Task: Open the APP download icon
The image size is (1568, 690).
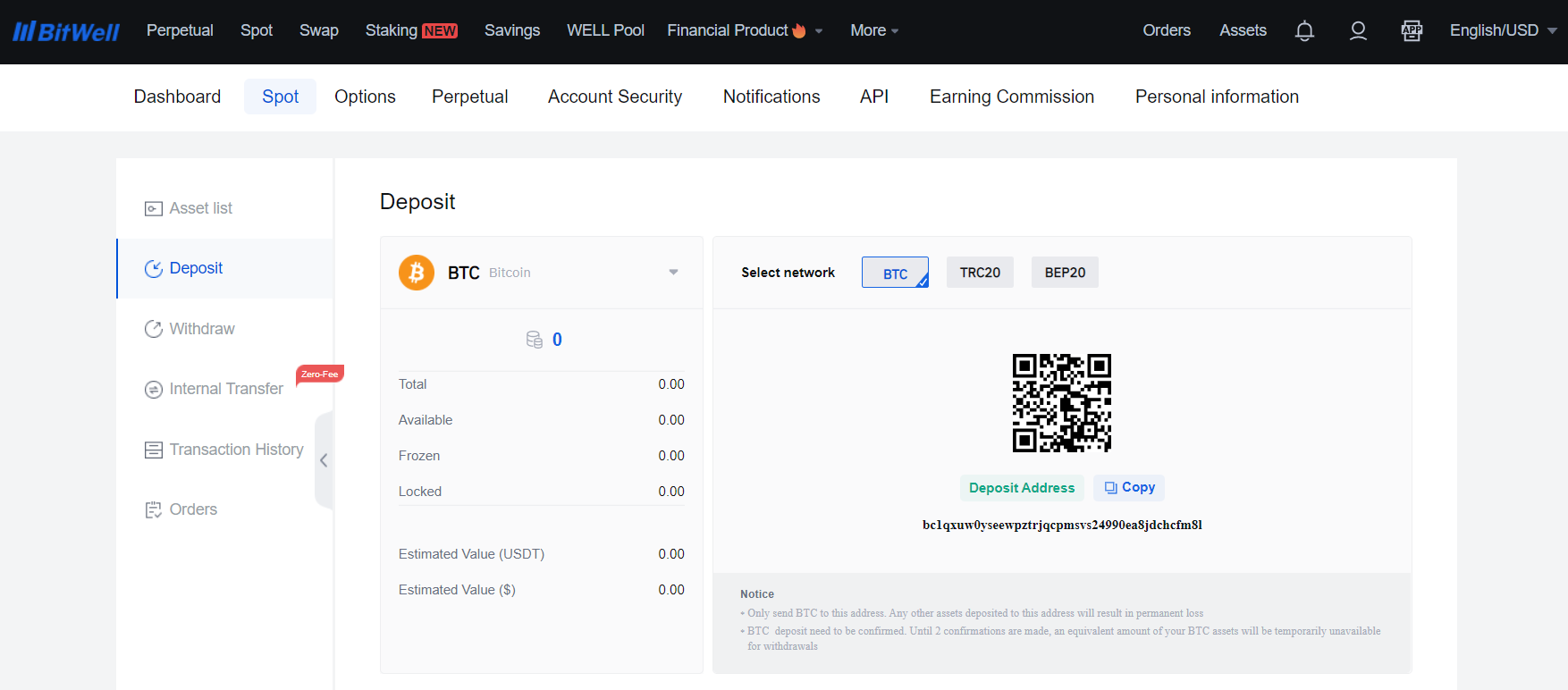Action: (x=1412, y=31)
